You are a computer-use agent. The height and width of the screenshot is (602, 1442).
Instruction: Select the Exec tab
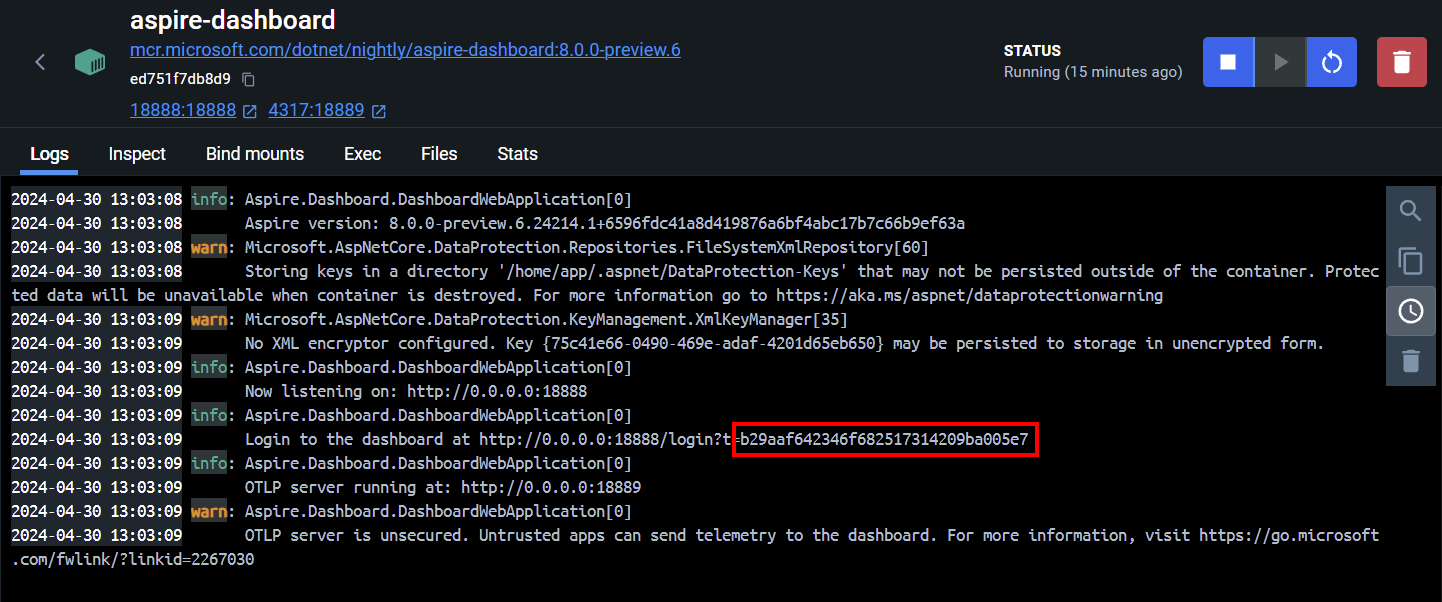pos(362,154)
